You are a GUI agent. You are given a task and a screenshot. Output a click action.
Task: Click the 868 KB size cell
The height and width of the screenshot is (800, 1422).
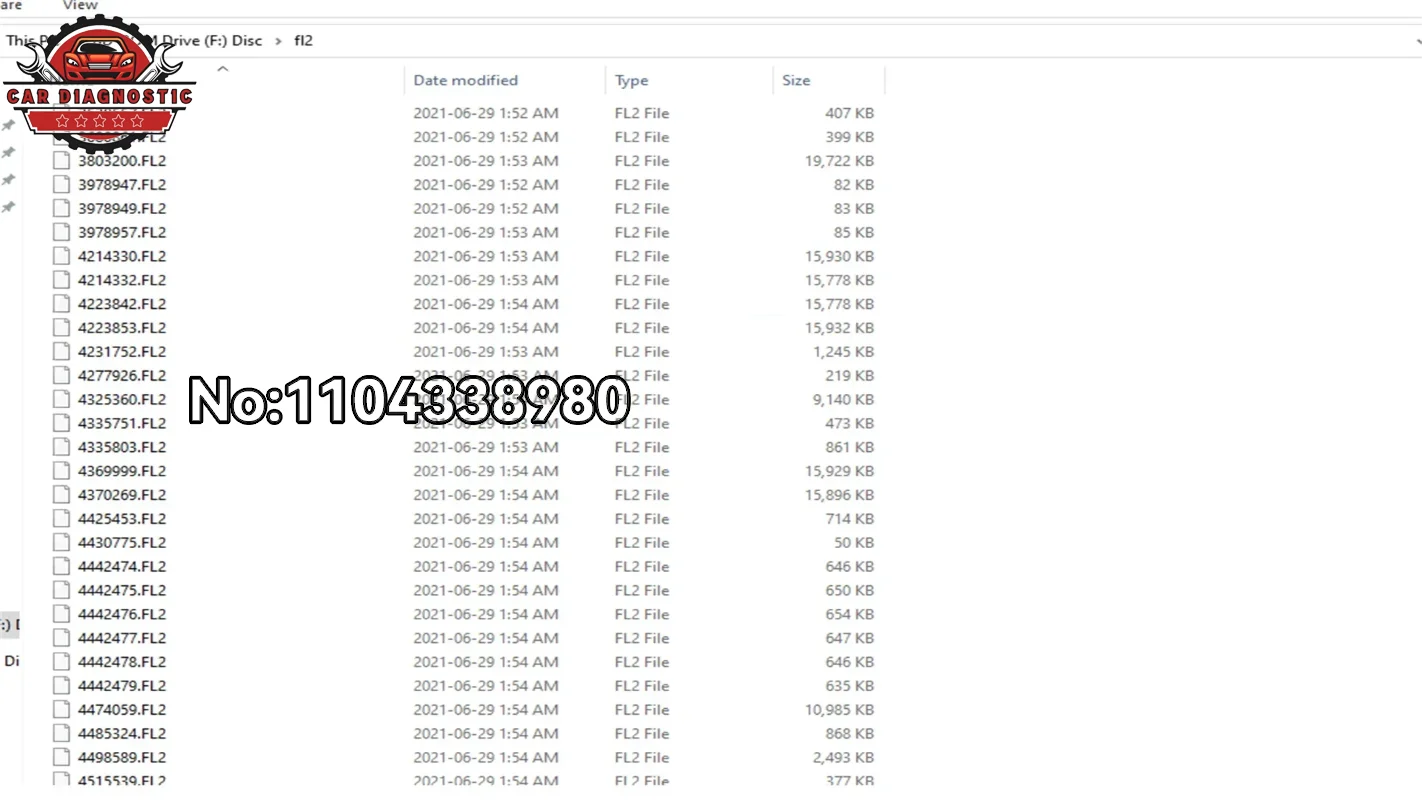(x=850, y=734)
